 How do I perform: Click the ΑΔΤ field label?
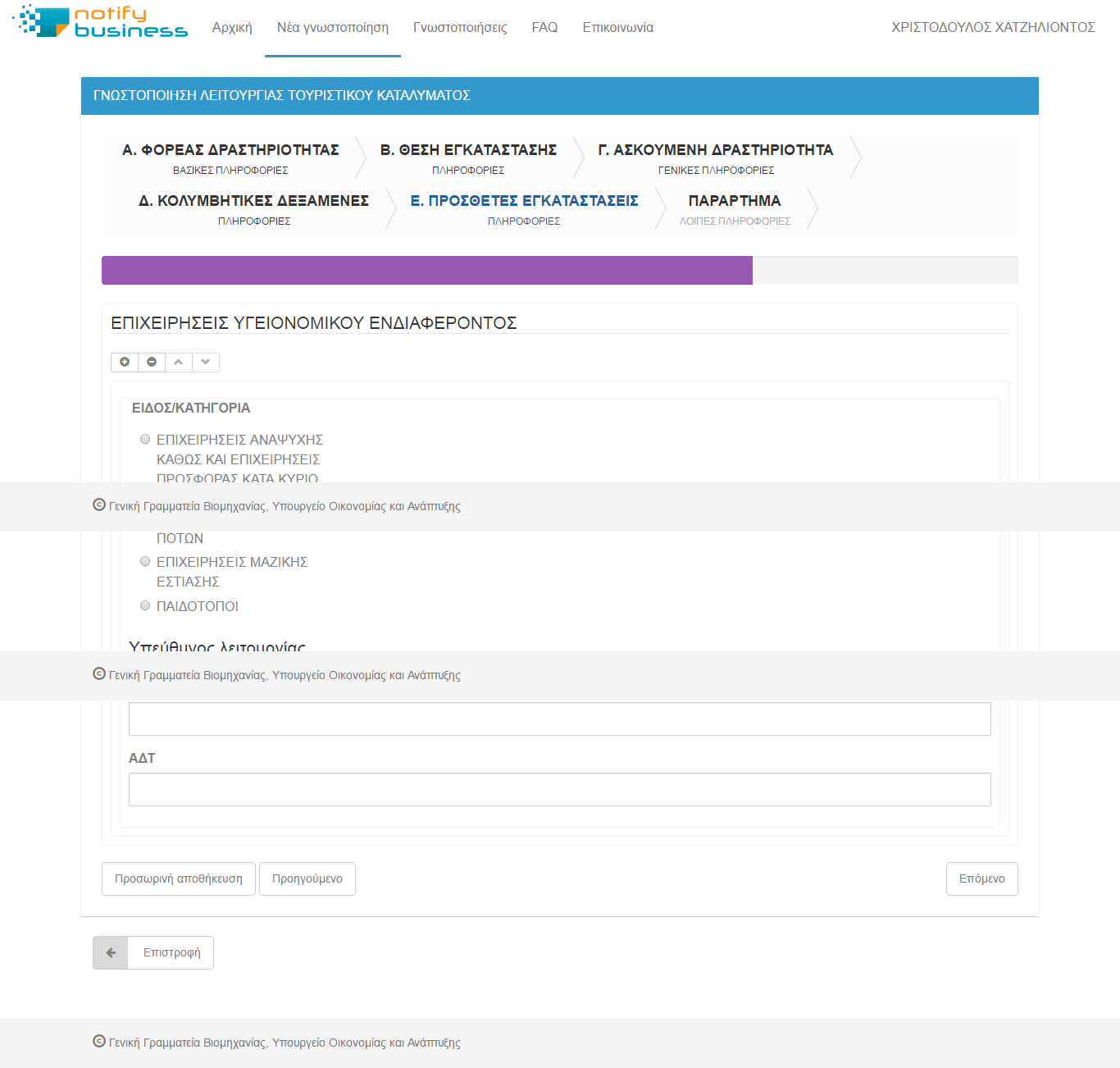pos(142,758)
